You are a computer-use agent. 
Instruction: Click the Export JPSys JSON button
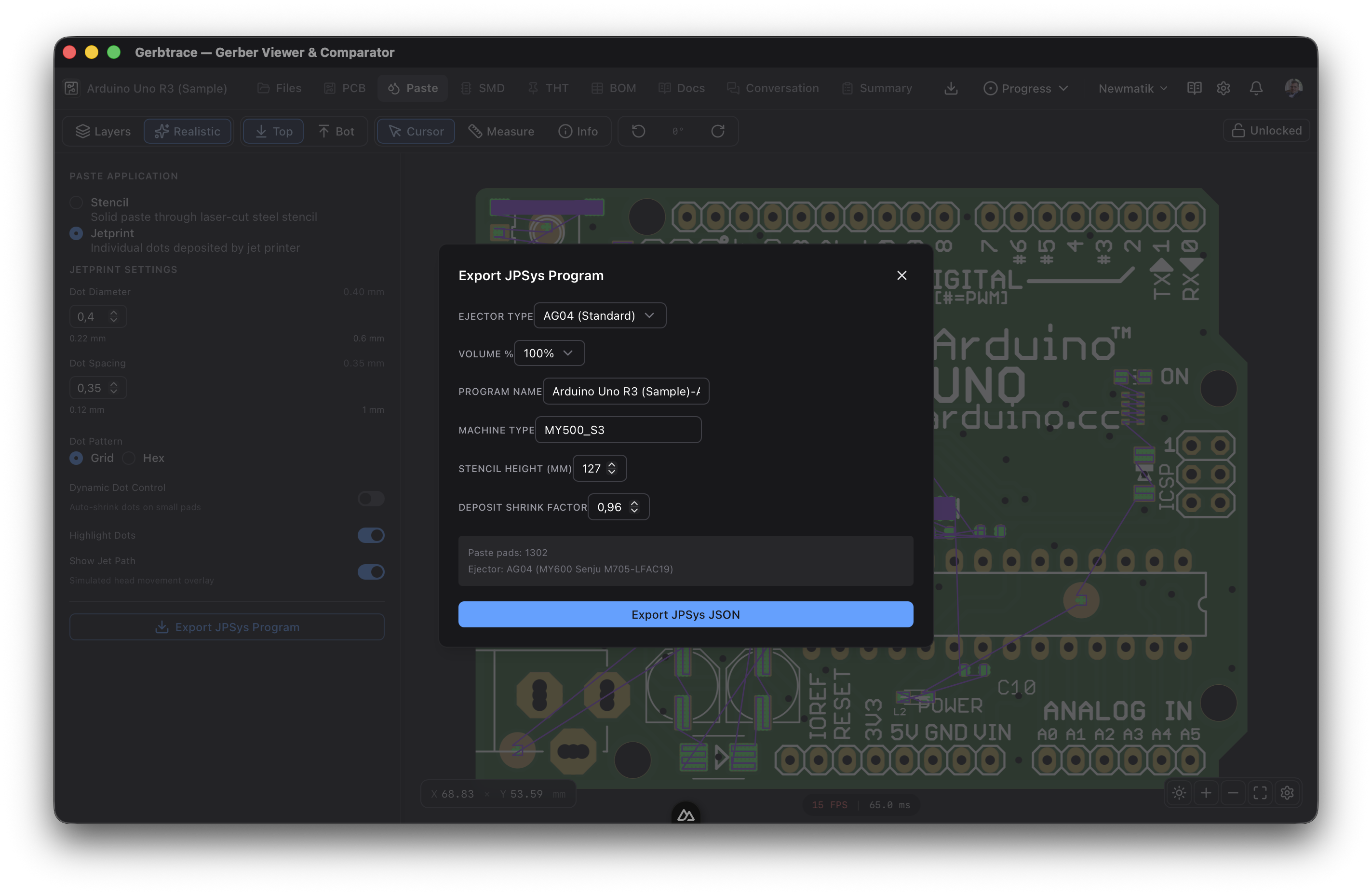click(x=686, y=615)
